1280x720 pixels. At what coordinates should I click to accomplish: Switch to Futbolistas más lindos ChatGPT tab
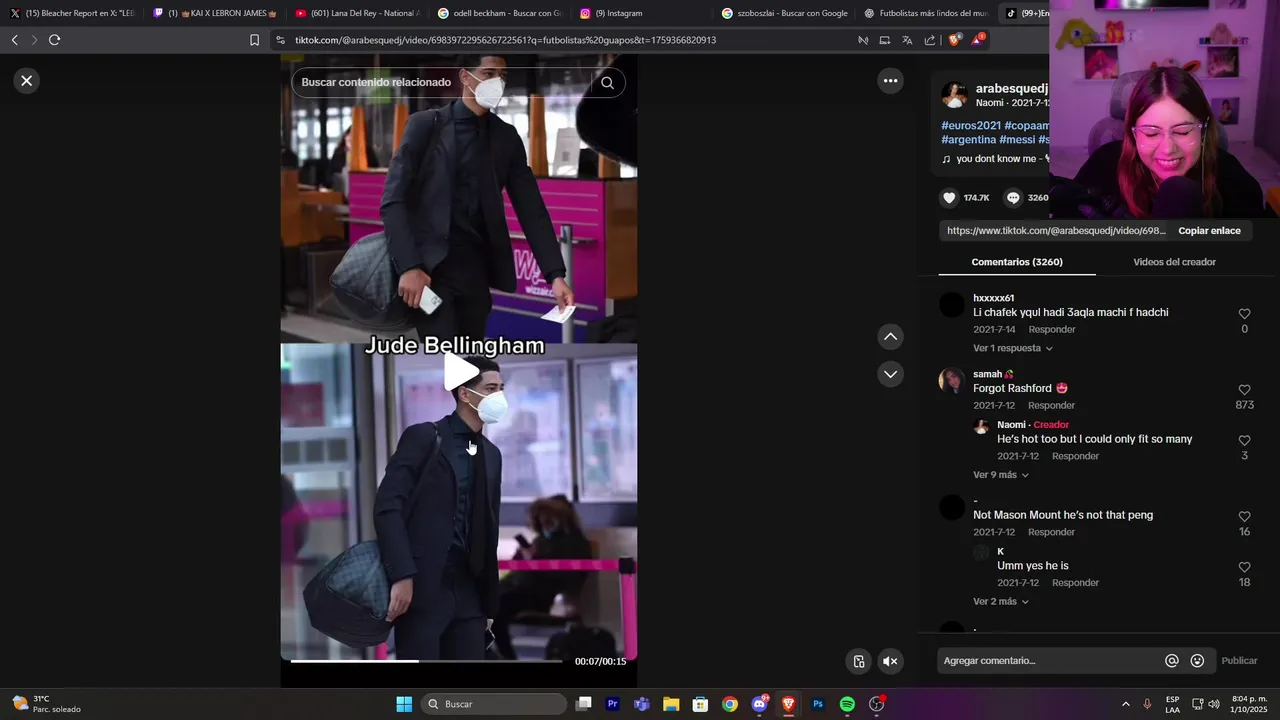point(927,13)
